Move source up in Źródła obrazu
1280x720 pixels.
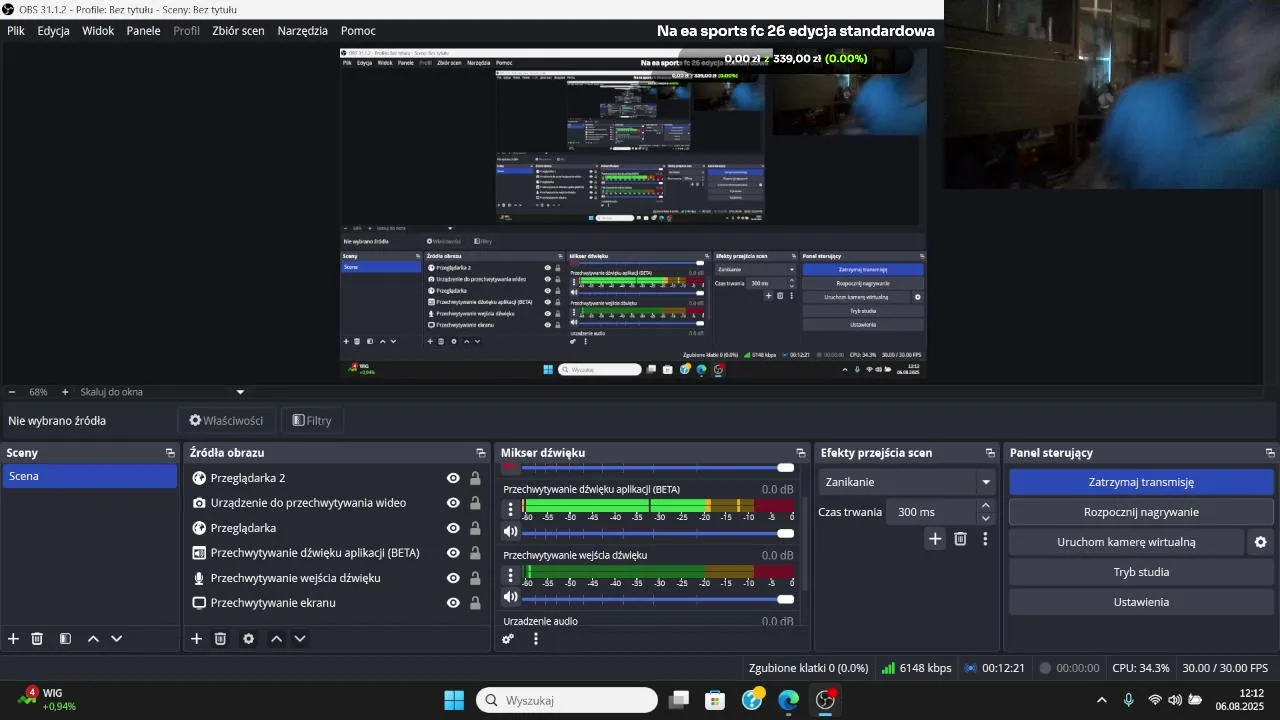[x=276, y=639]
